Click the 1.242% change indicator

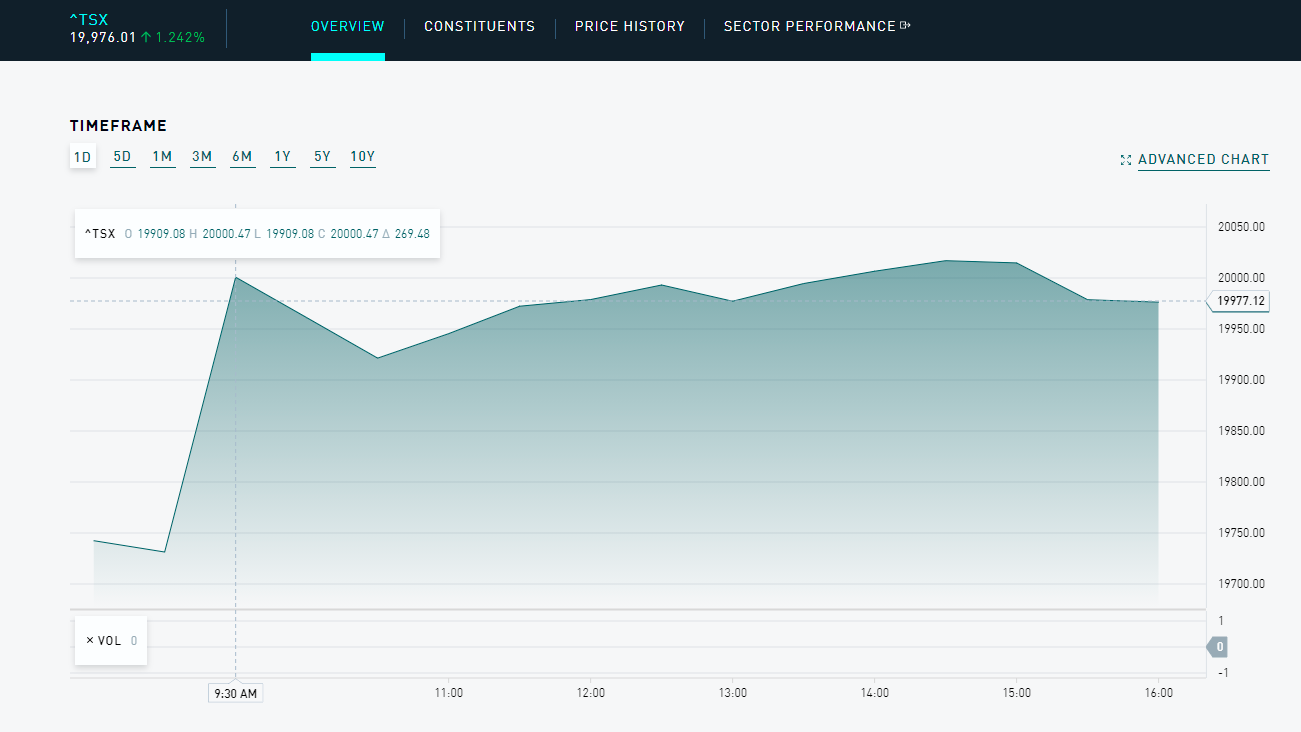[180, 38]
